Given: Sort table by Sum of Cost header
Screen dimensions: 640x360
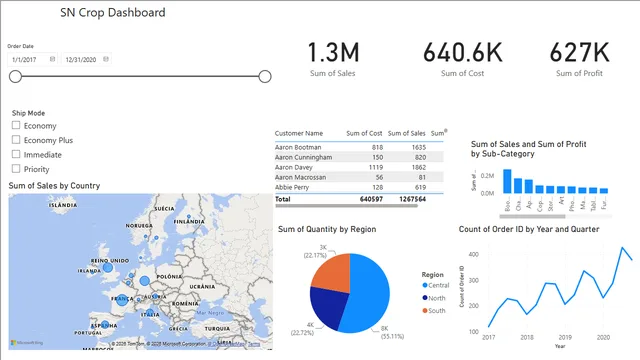Looking at the screenshot, I should [364, 133].
